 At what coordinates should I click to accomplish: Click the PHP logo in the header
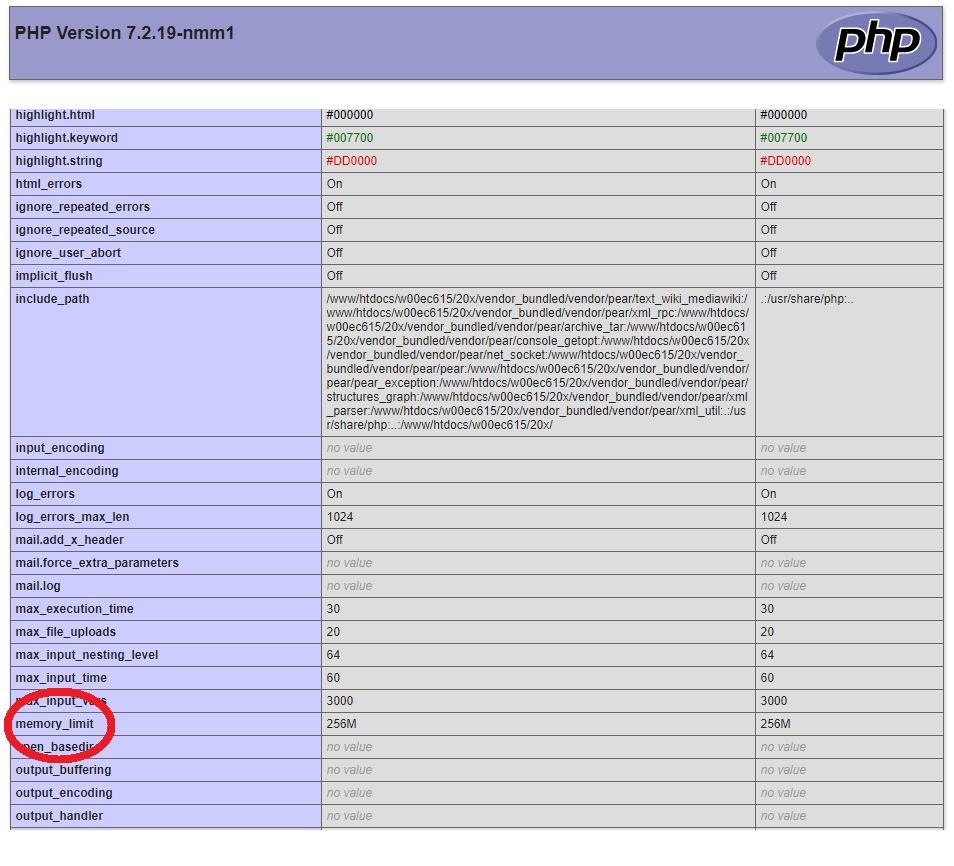tap(876, 43)
